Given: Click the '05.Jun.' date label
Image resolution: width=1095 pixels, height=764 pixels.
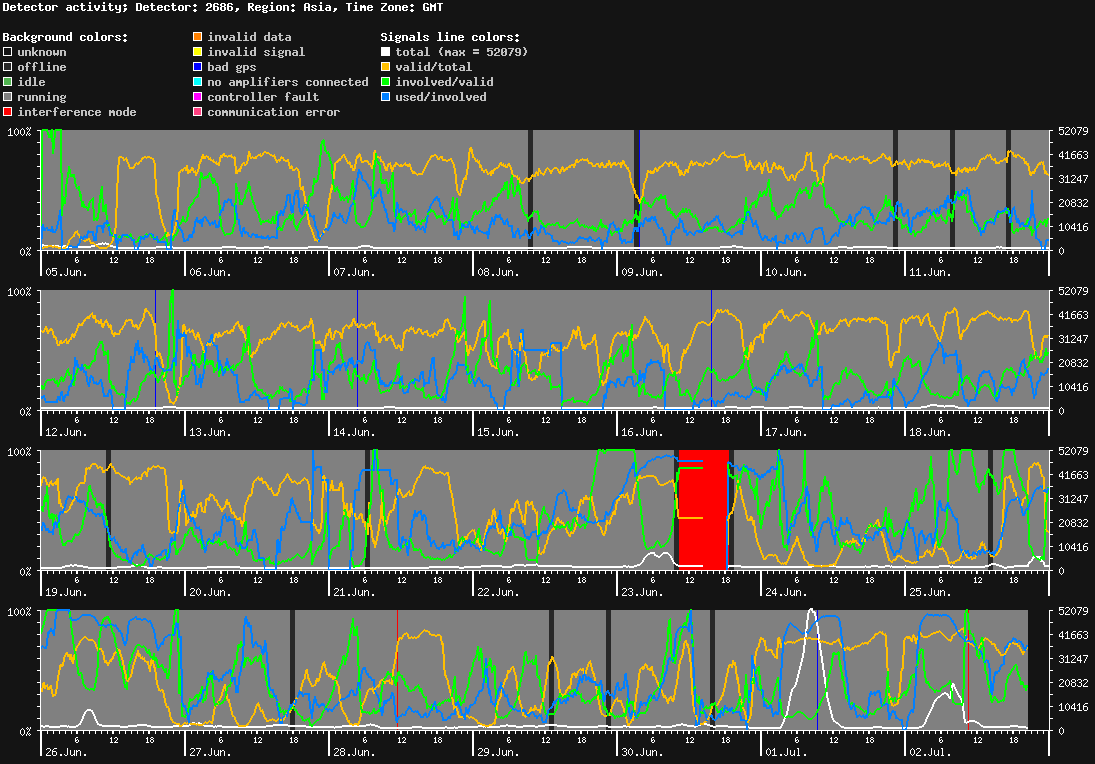Looking at the screenshot, I should [66, 272].
